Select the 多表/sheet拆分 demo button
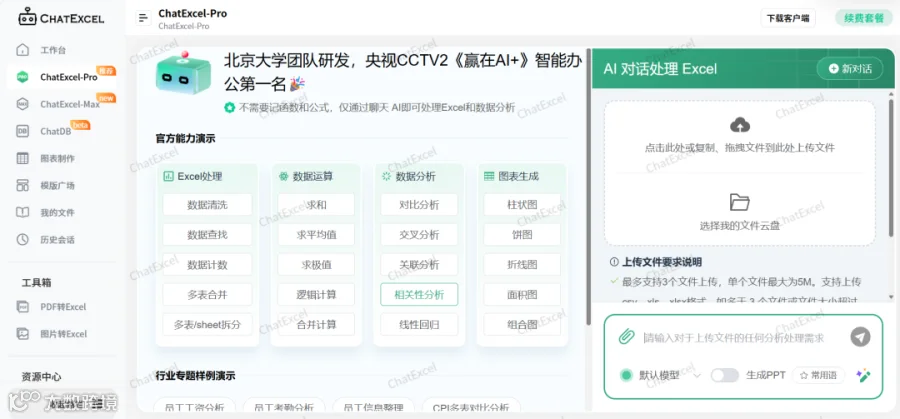Viewport: 900px width, 419px height. pyautogui.click(x=207, y=324)
